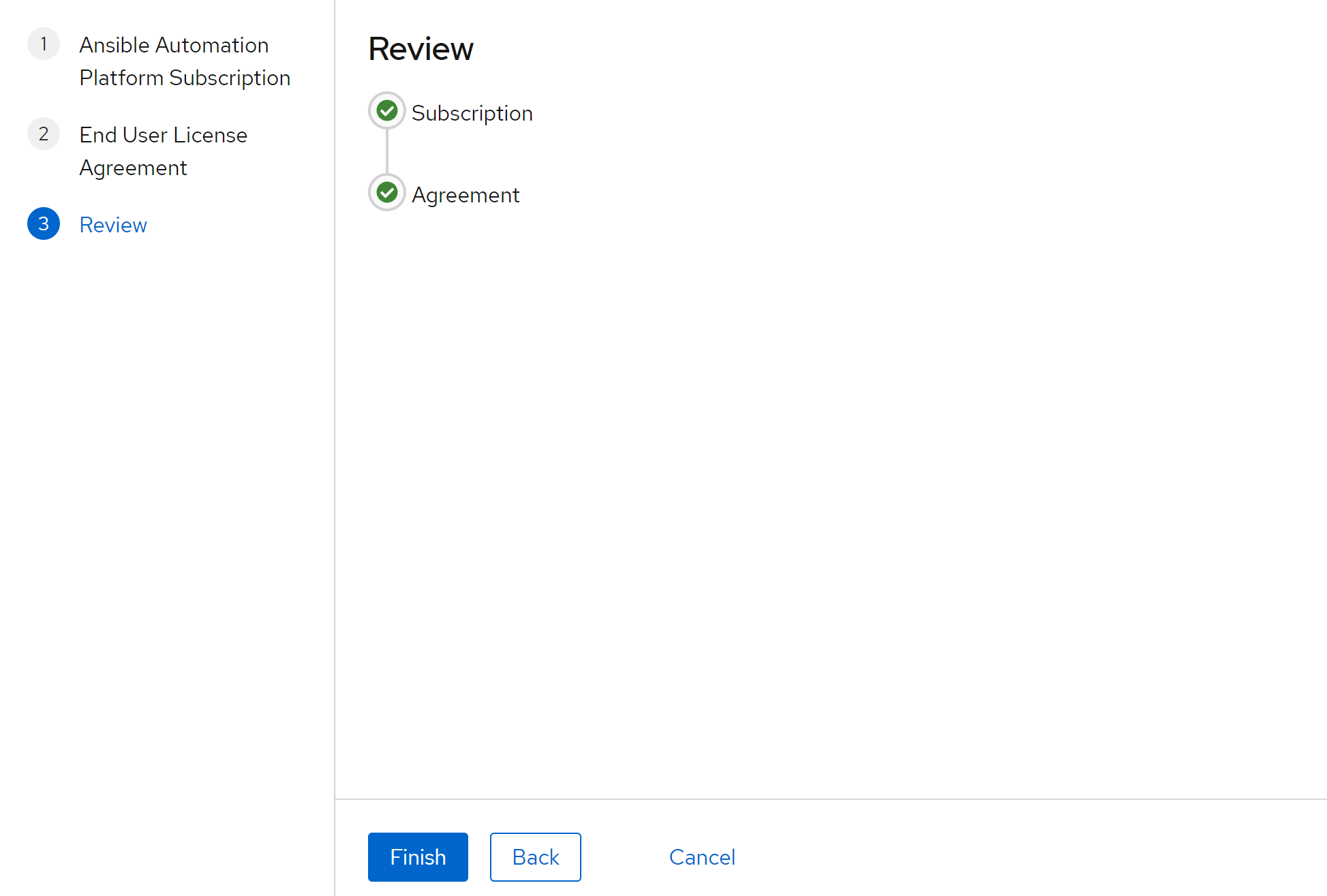Go to Ansible Automation Platform Subscription step
Image resolution: width=1327 pixels, height=896 pixels.
pos(184,61)
